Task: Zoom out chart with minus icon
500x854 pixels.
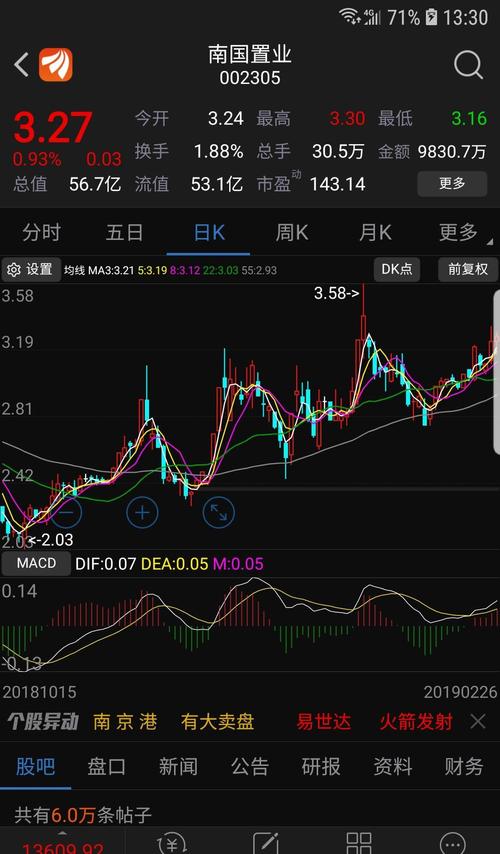Action: (x=66, y=513)
